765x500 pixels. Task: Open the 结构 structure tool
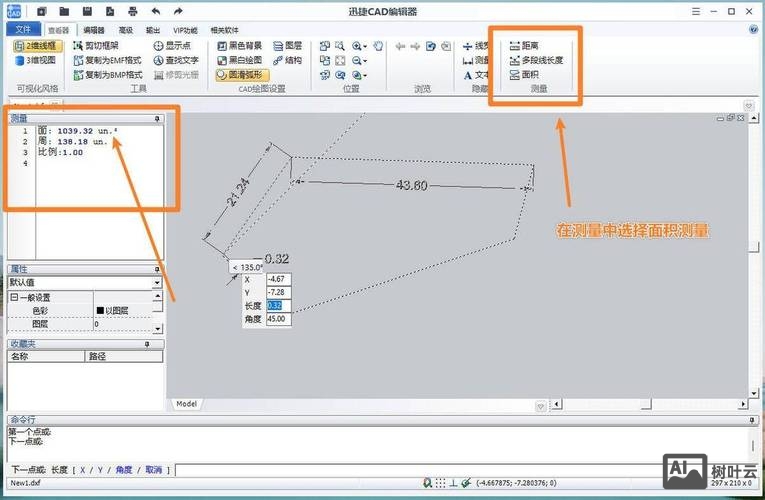tap(287, 60)
